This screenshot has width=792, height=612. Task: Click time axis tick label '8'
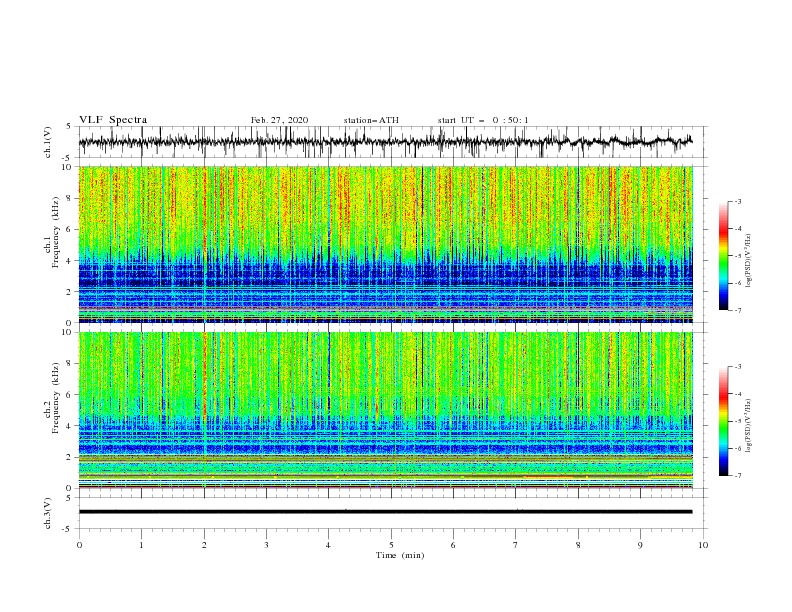point(578,545)
